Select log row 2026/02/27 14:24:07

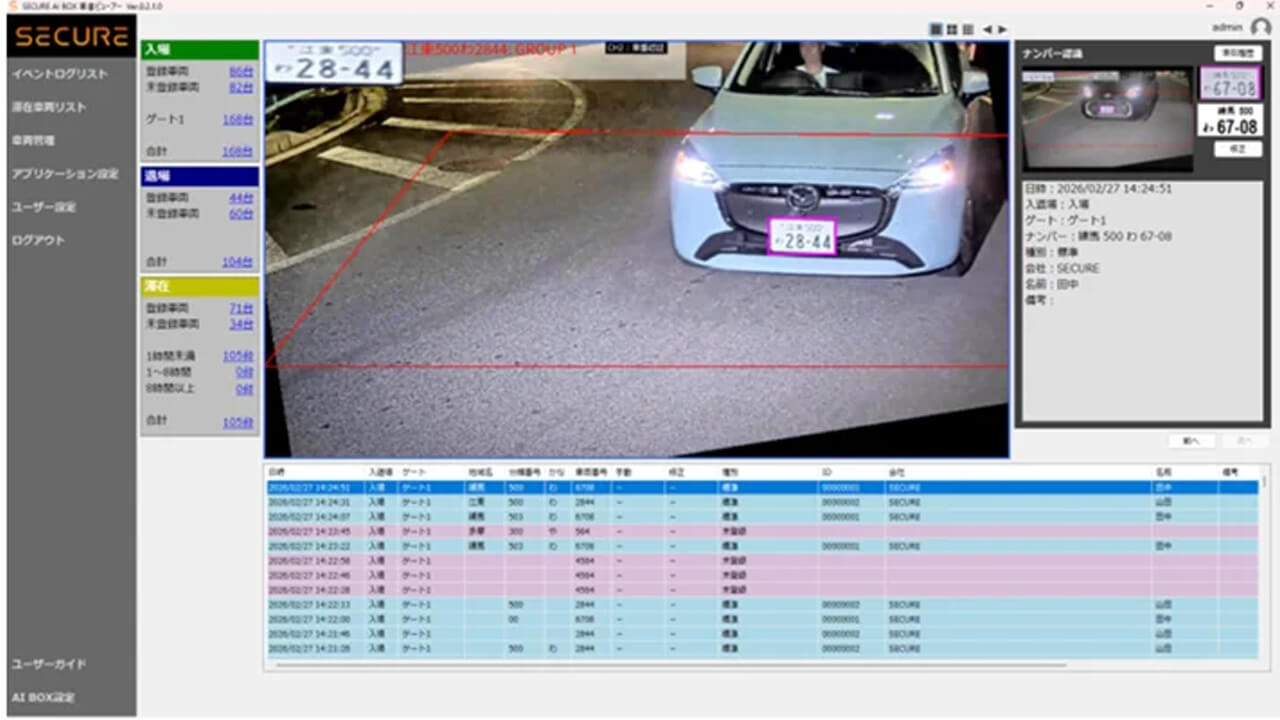click(x=762, y=517)
